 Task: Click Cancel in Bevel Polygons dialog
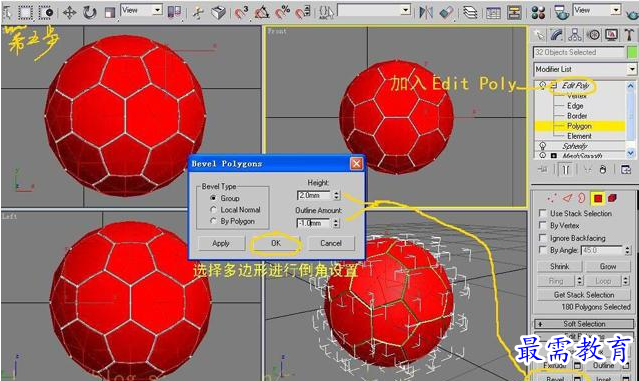coord(331,243)
